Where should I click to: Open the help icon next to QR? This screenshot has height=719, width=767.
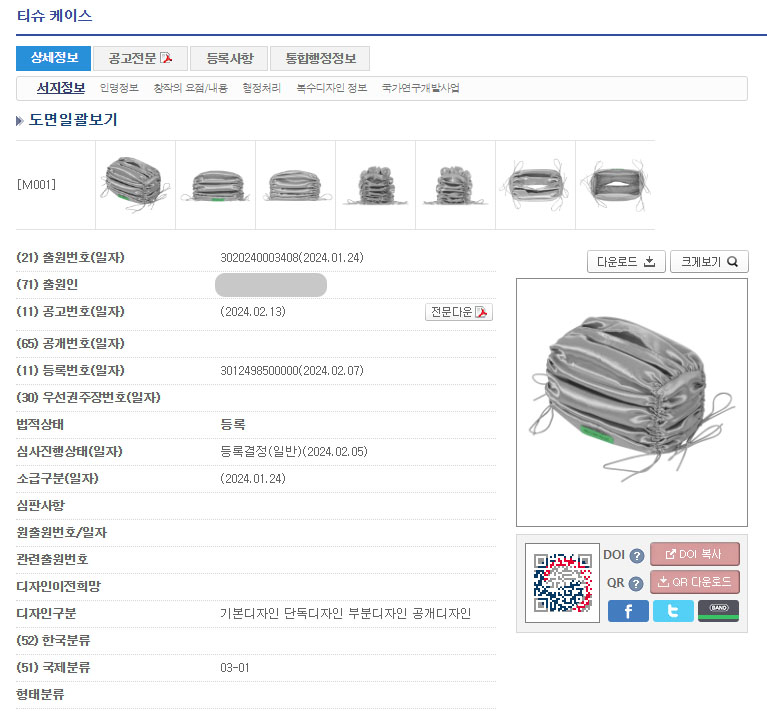(636, 584)
